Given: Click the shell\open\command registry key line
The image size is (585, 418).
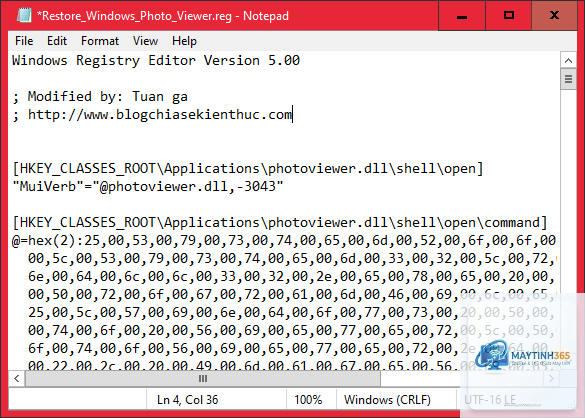Looking at the screenshot, I should click(x=280, y=222).
